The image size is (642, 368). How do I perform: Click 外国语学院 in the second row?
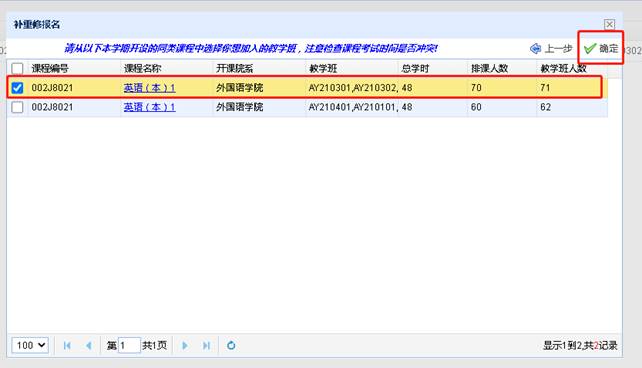[x=240, y=107]
